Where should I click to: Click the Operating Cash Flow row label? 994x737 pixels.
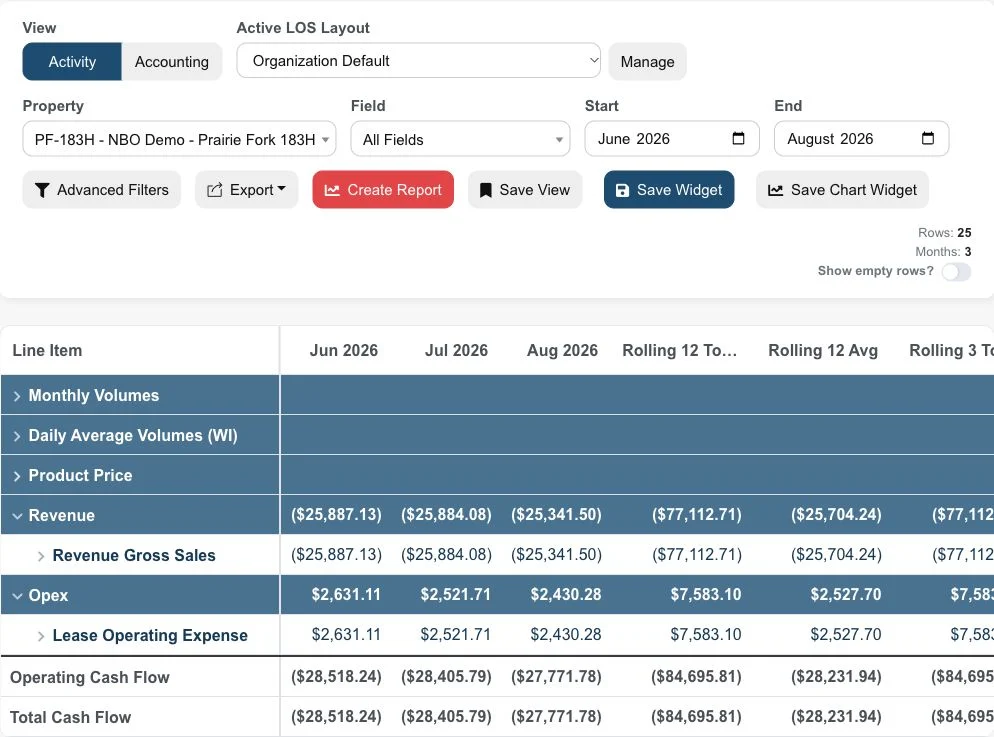(90, 677)
